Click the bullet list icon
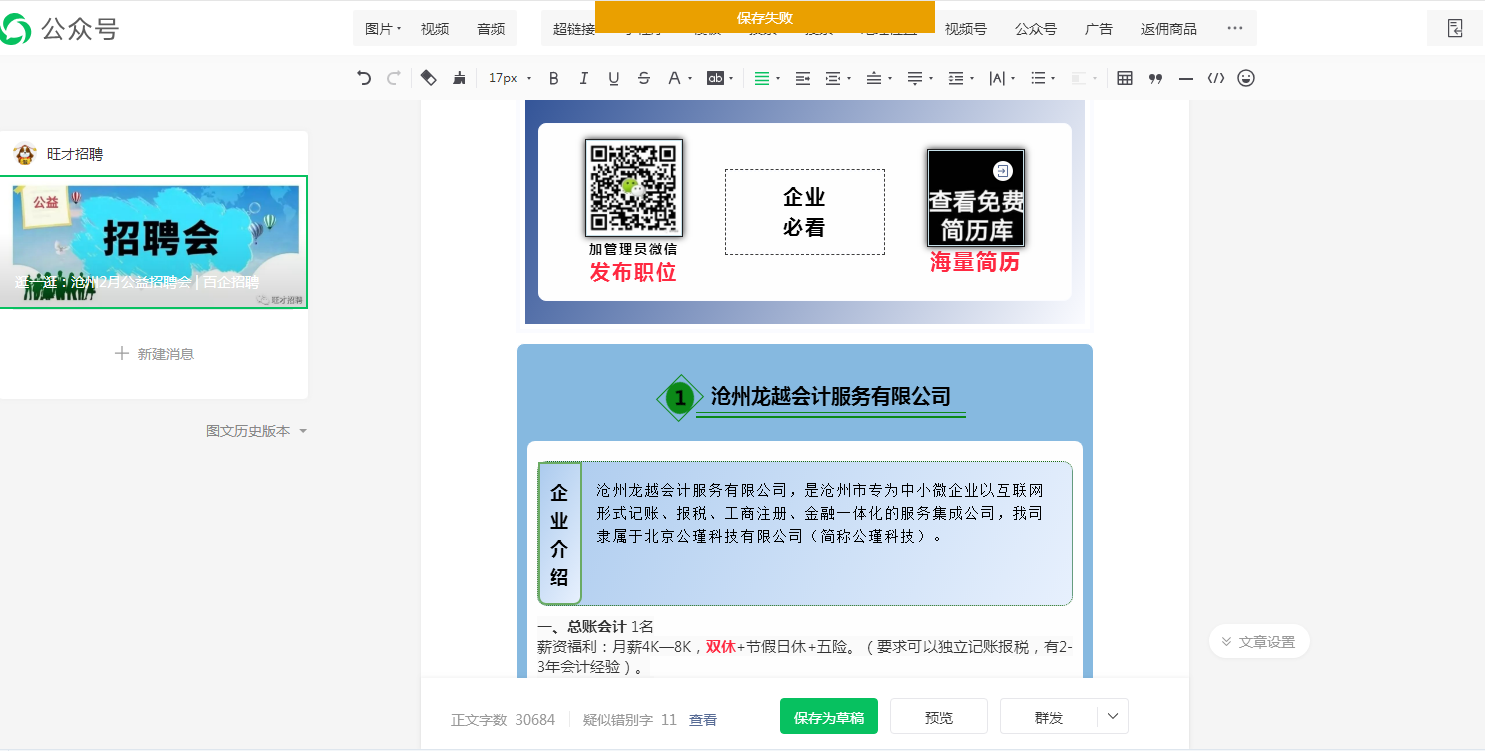The height and width of the screenshot is (751, 1485). click(1038, 78)
